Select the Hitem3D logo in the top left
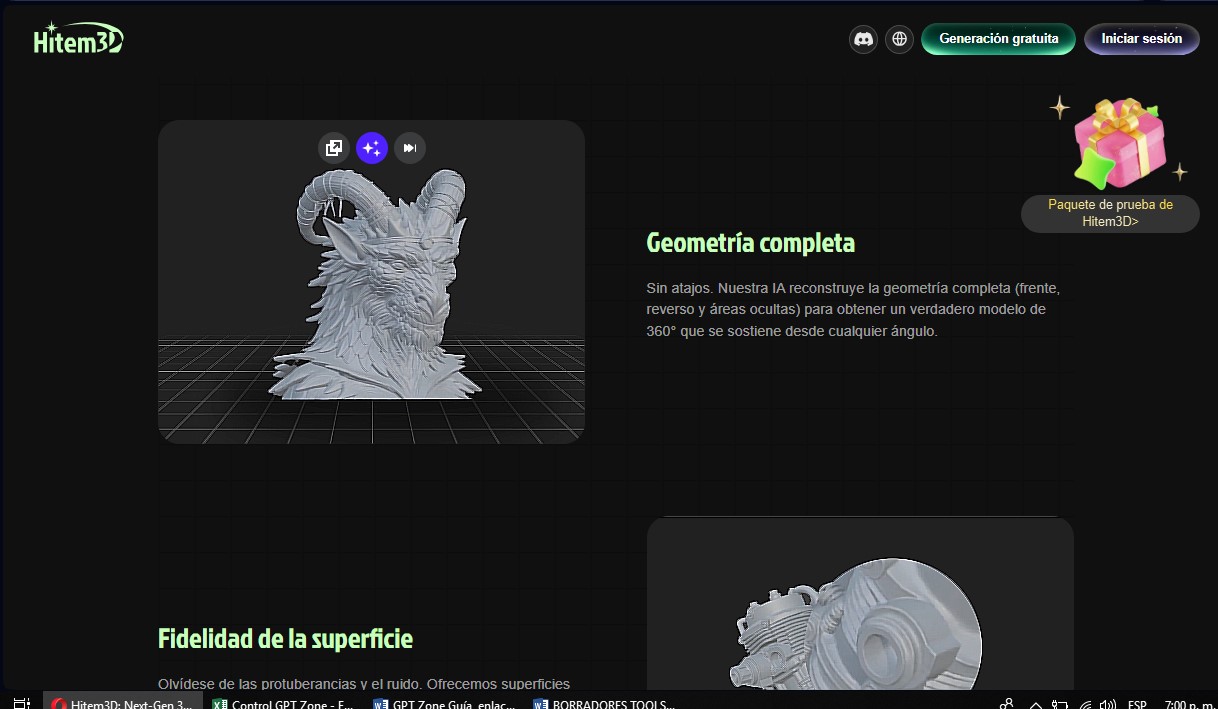Viewport: 1218px width, 709px height. (x=77, y=37)
